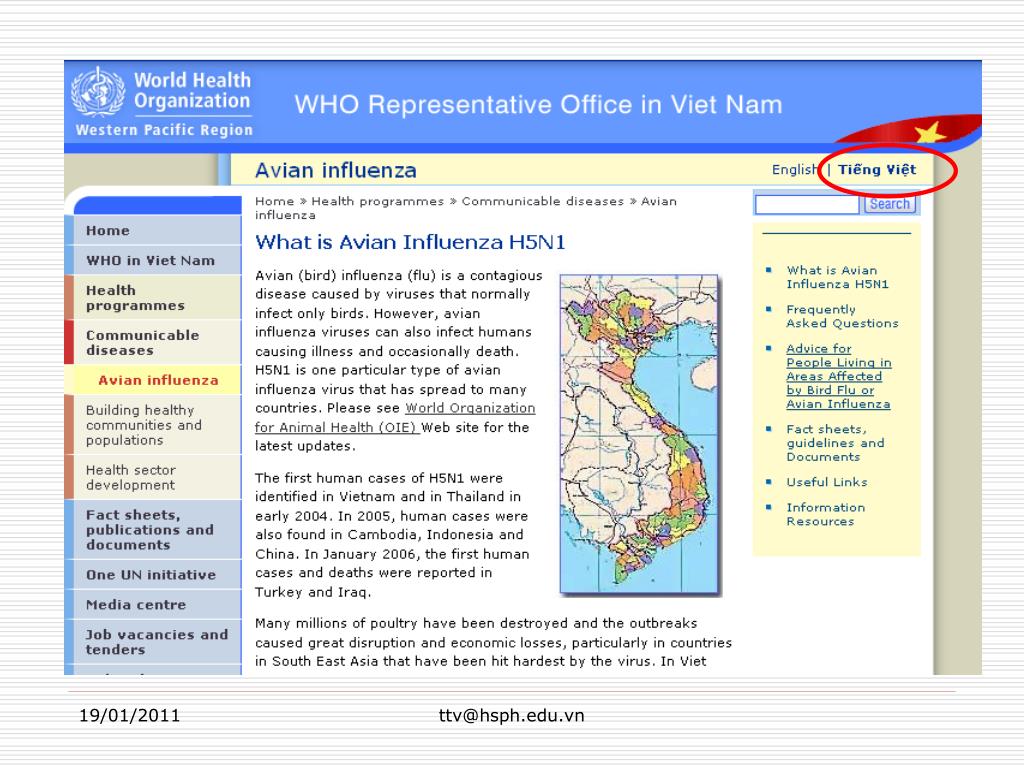1024x768 pixels.
Task: Click the Search button
Action: pos(889,204)
